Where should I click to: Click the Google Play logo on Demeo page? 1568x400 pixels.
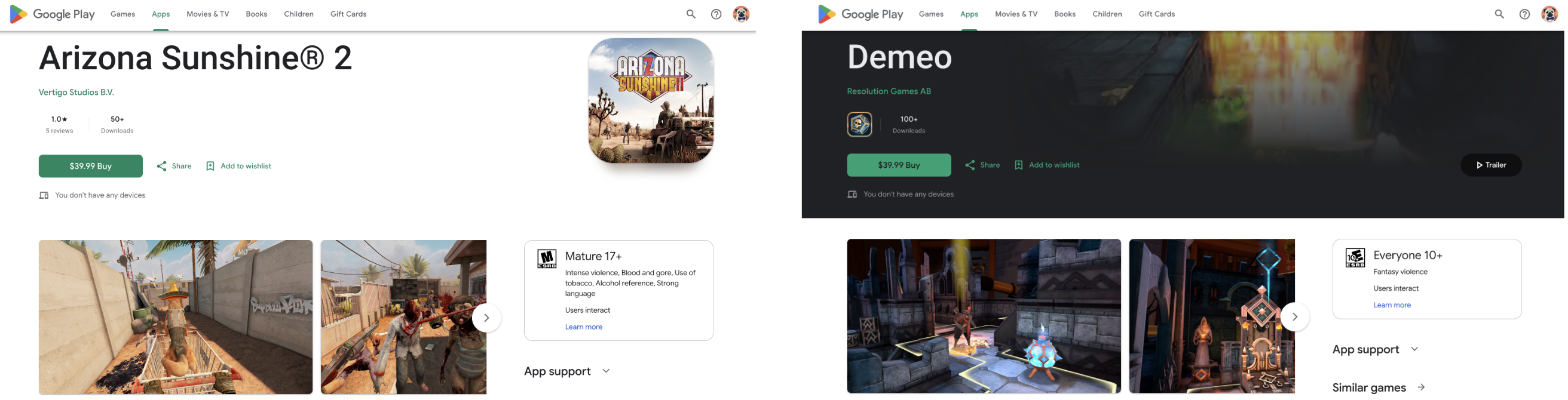tap(860, 14)
